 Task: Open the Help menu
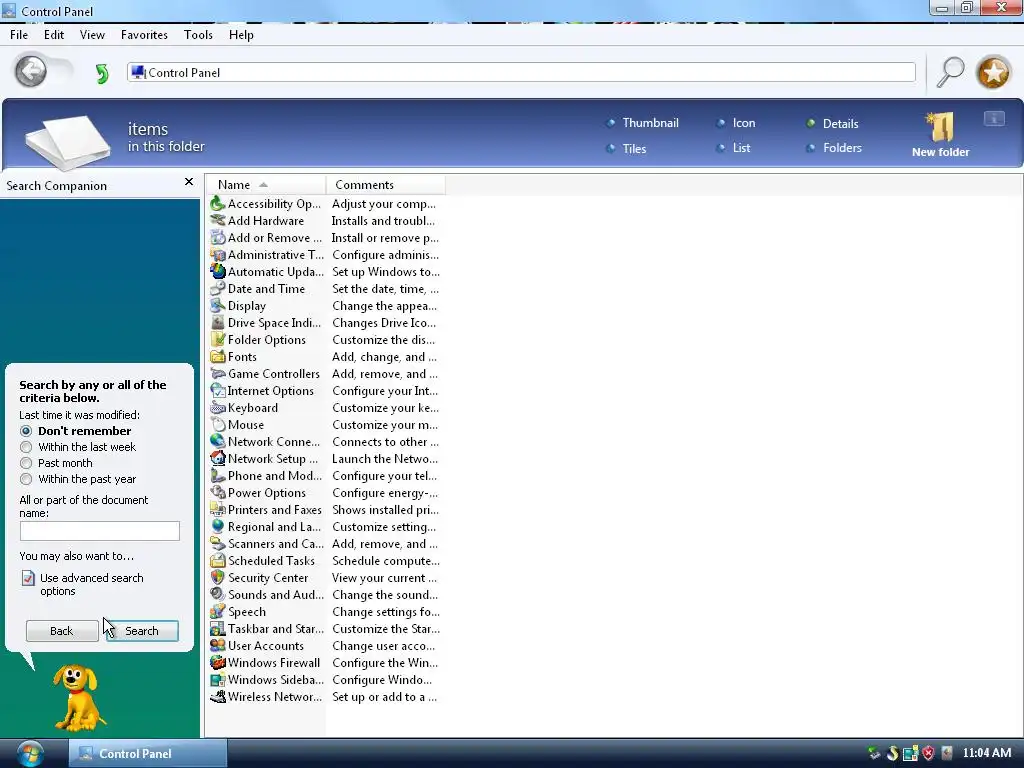pos(241,35)
